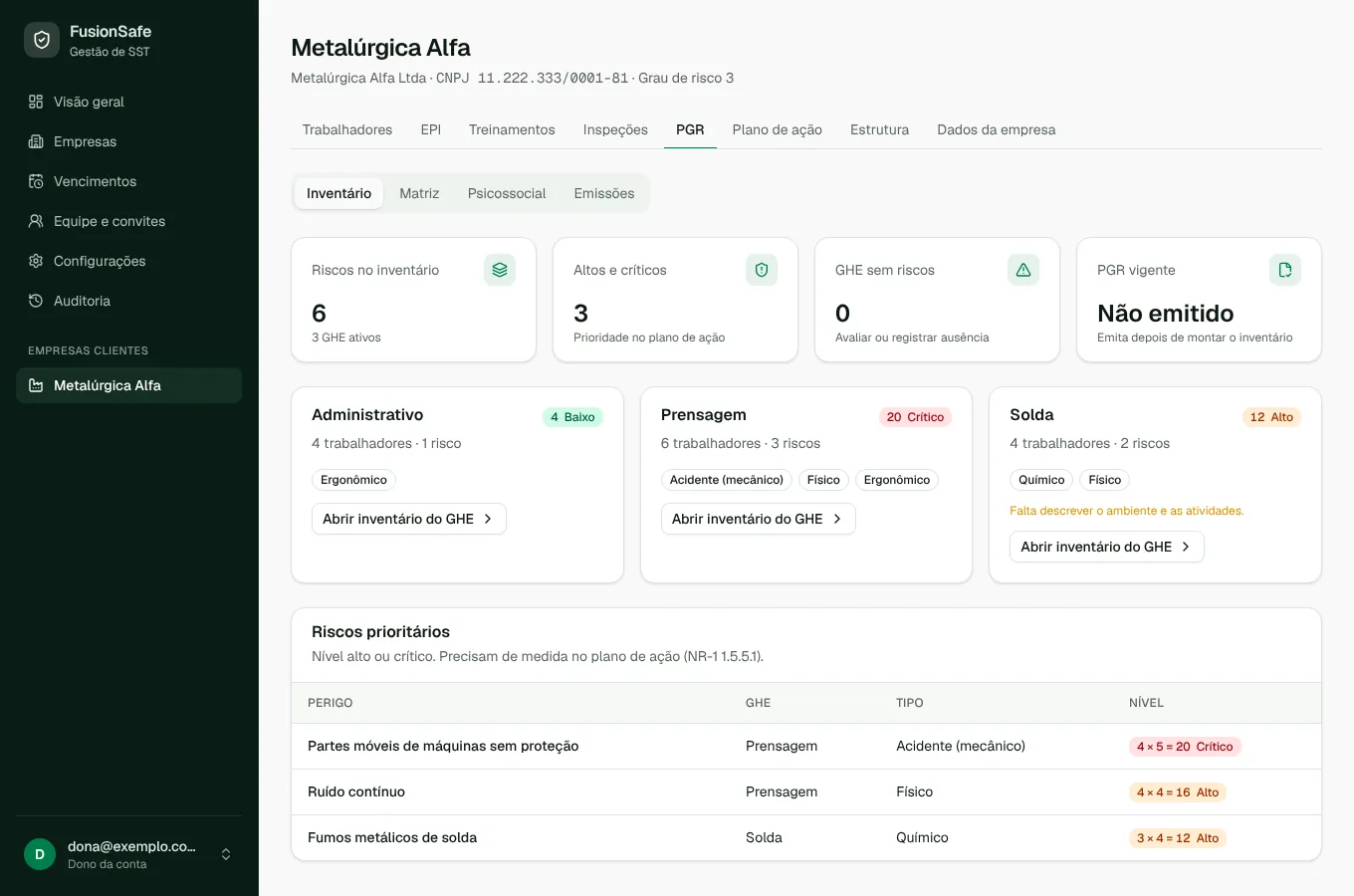Click the 20 Crítico badge on Prensagem card
This screenshot has height=896, width=1354.
[x=915, y=417]
